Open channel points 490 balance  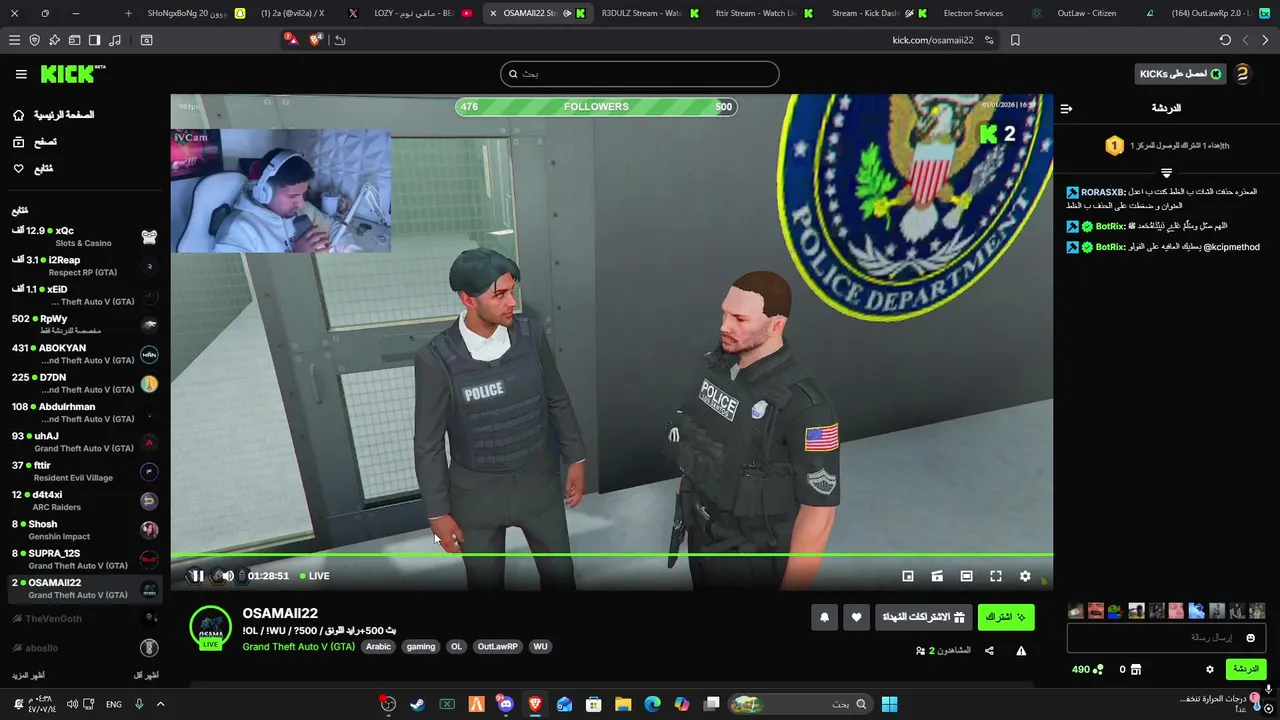point(1088,669)
